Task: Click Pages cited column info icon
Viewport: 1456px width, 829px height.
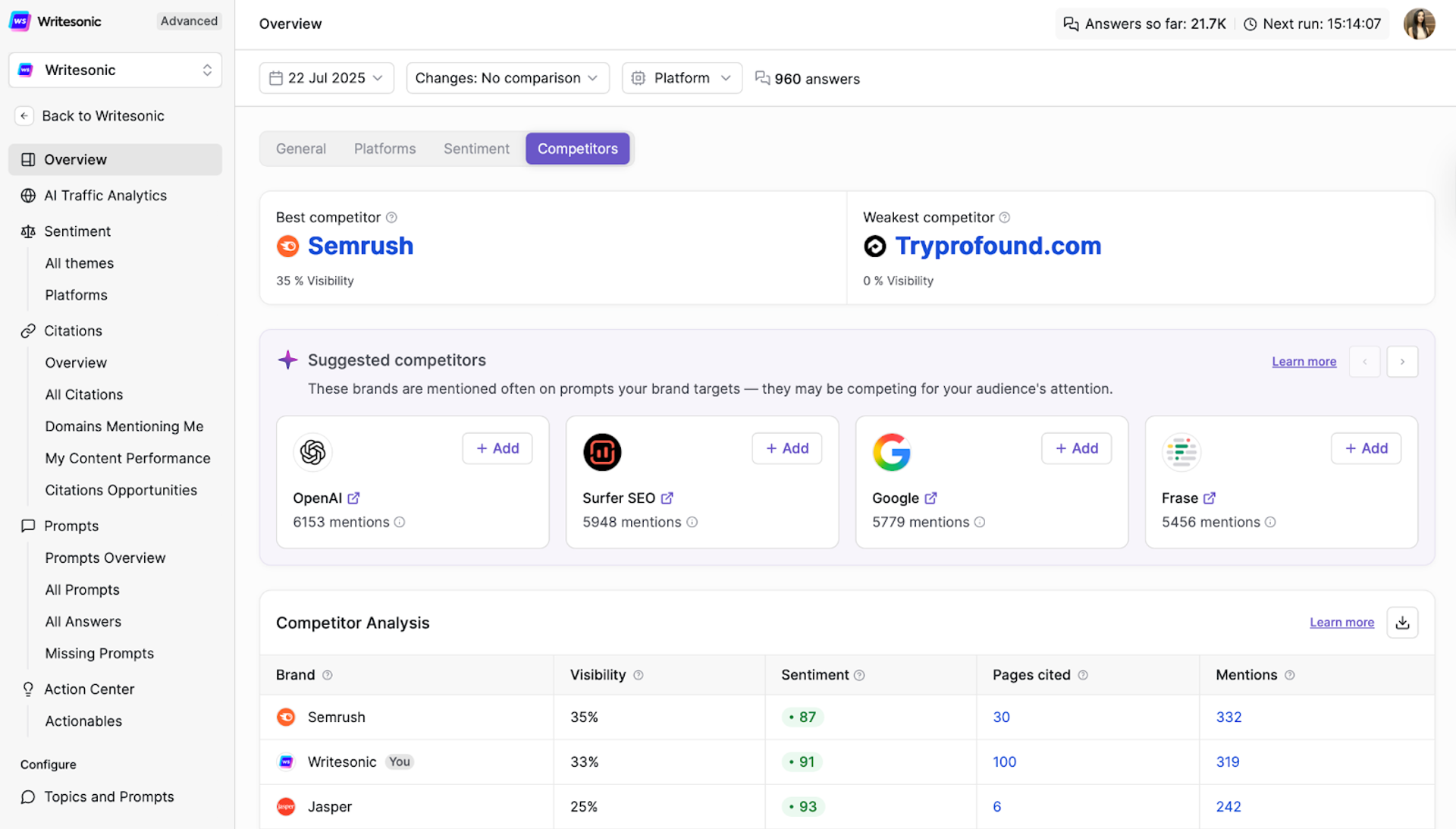Action: click(x=1083, y=675)
